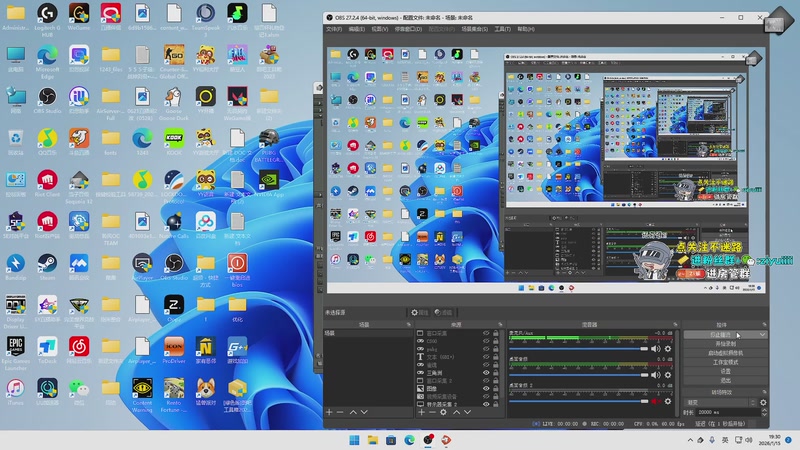Click Windows Start button on taskbar
800x450 pixels.
coord(355,439)
